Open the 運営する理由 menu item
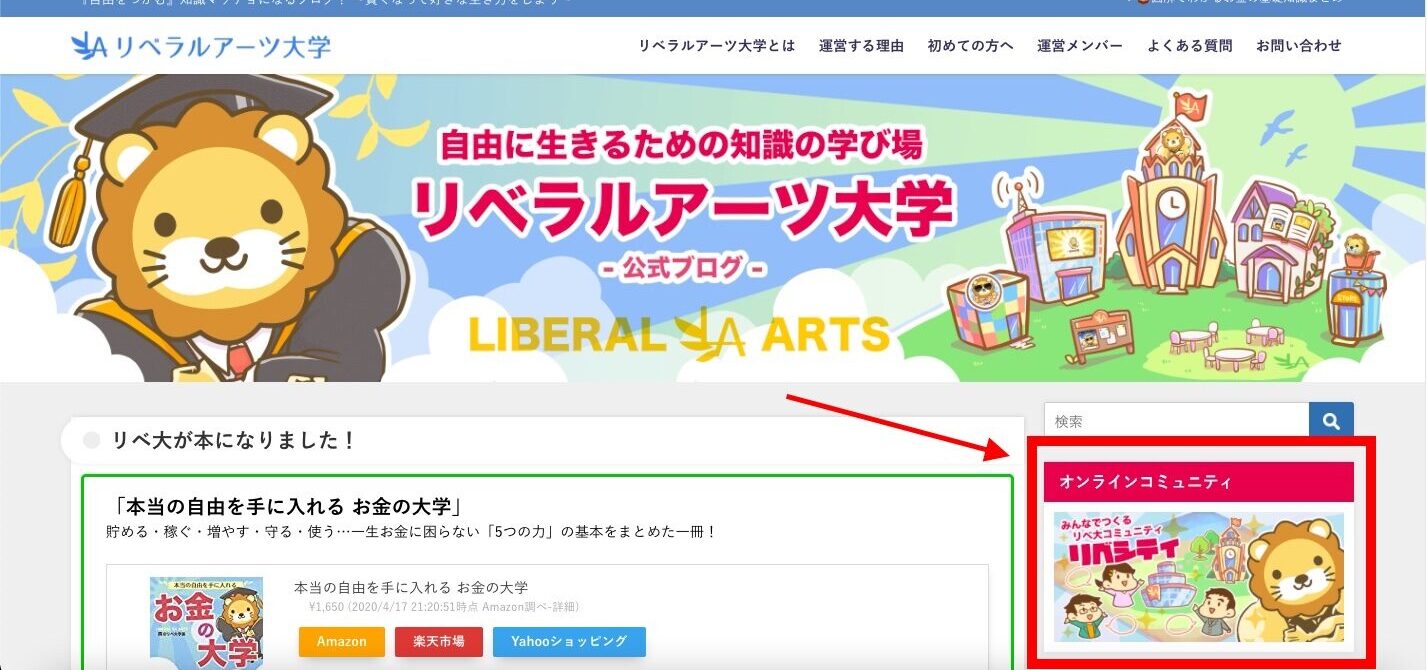Viewport: 1427px width, 670px height. (861, 46)
